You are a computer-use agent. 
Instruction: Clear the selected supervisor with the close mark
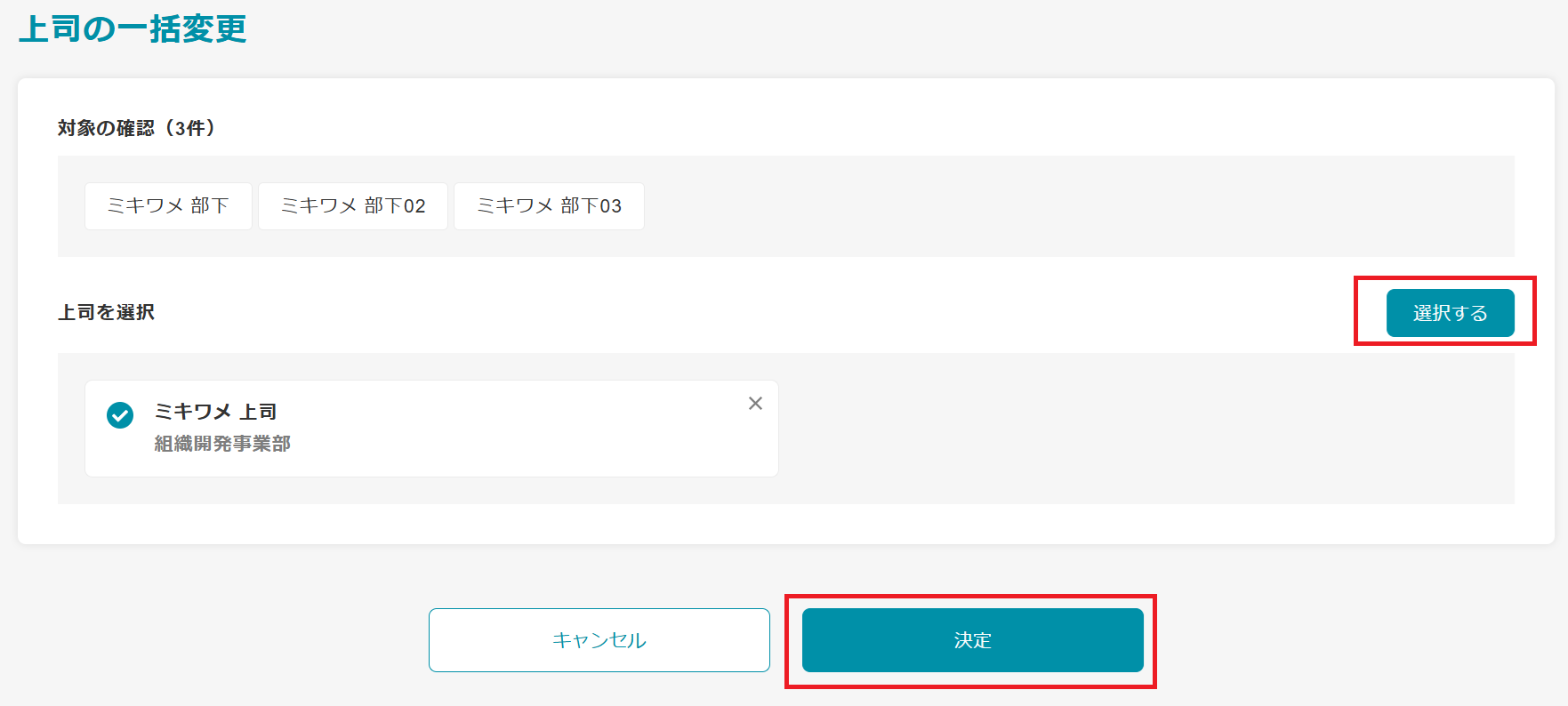coord(755,403)
